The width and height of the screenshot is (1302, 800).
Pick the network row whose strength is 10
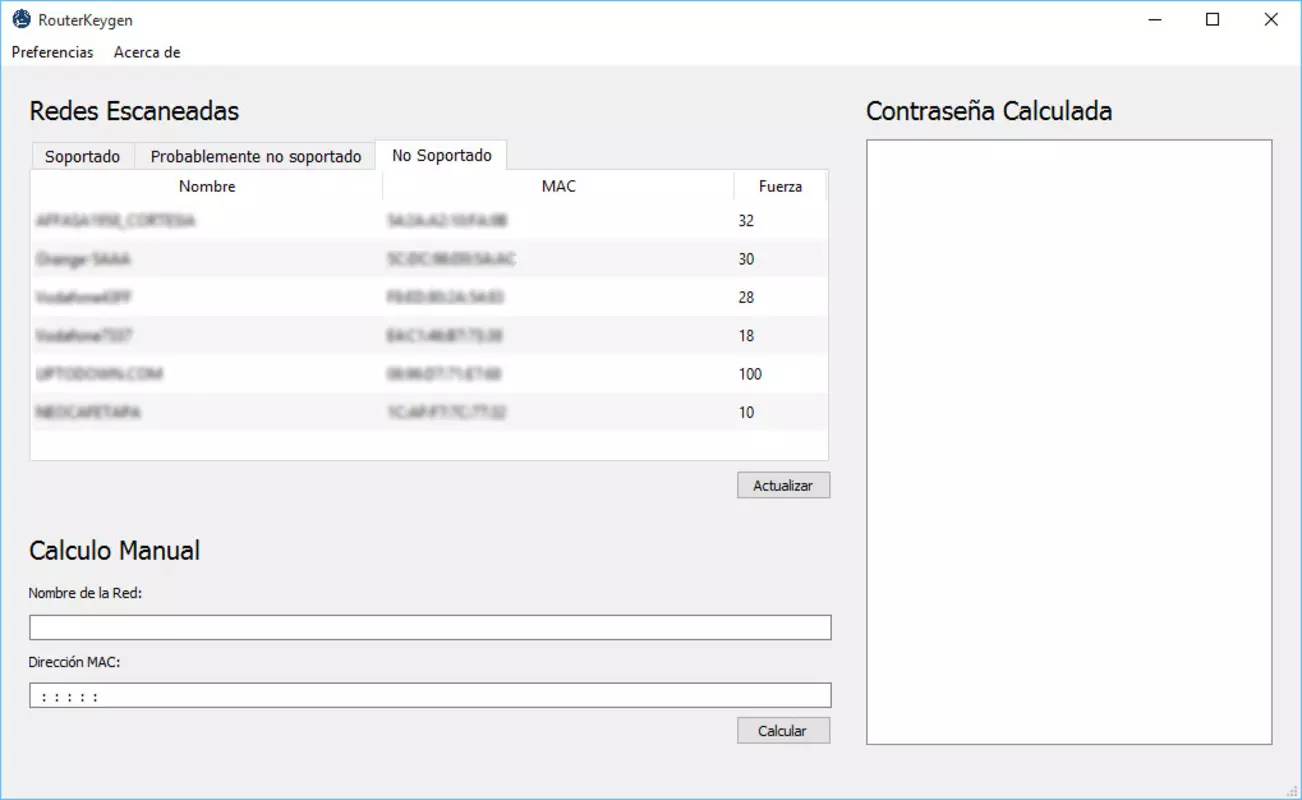(429, 412)
